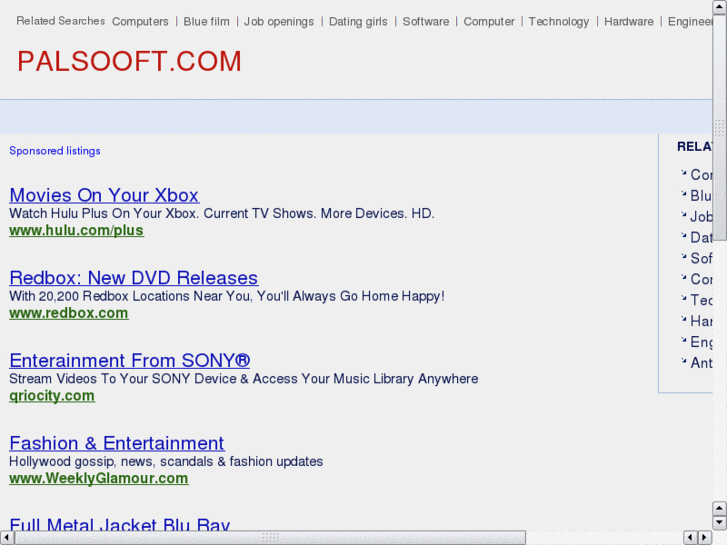Open the Hardware related search
This screenshot has height=545, width=727.
[629, 22]
